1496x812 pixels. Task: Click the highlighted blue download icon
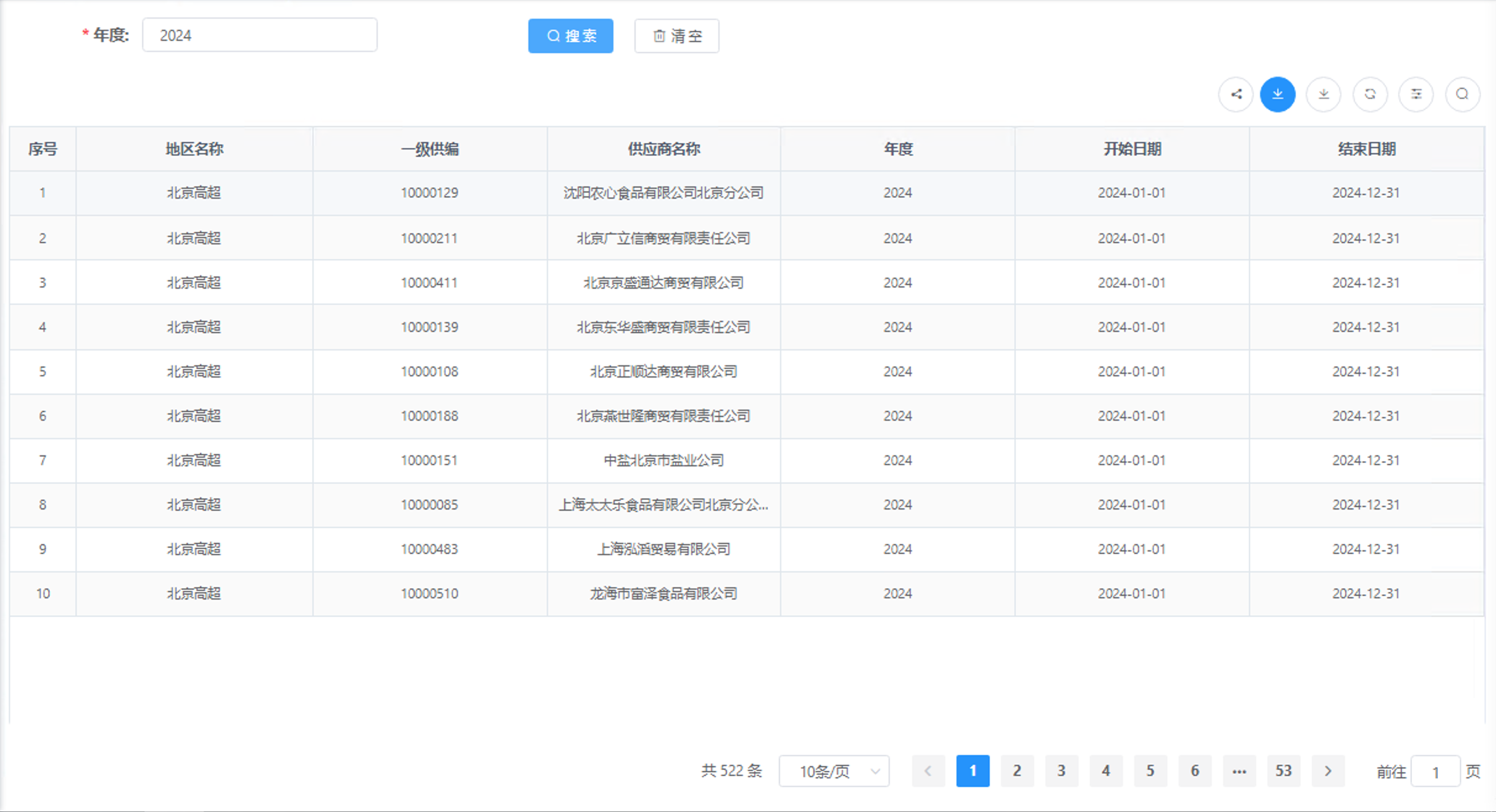[1278, 94]
